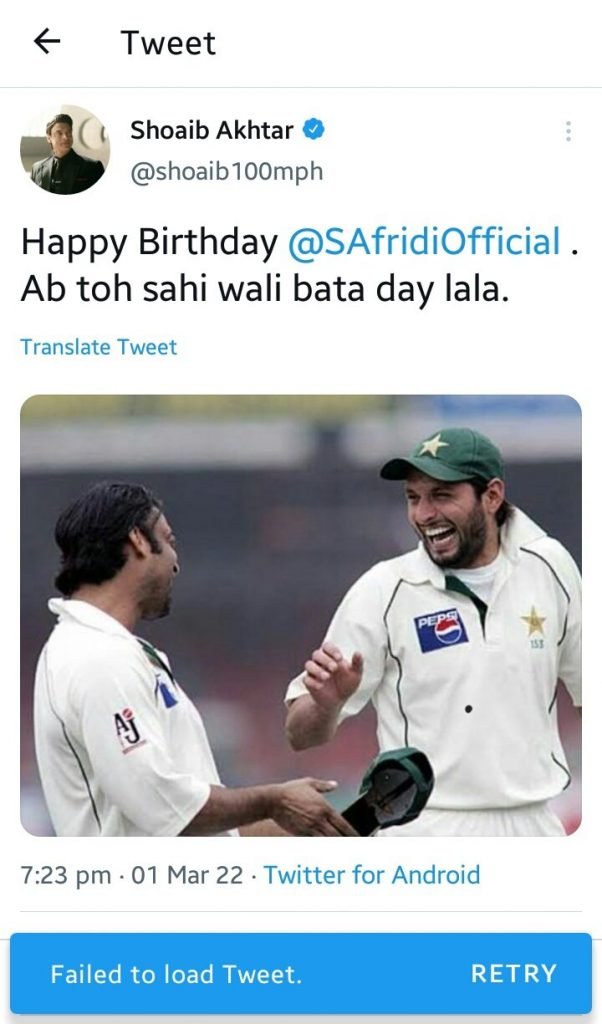Screen dimensions: 602x1024
Task: Tap the Failed to load Tweet message
Action: point(176,974)
